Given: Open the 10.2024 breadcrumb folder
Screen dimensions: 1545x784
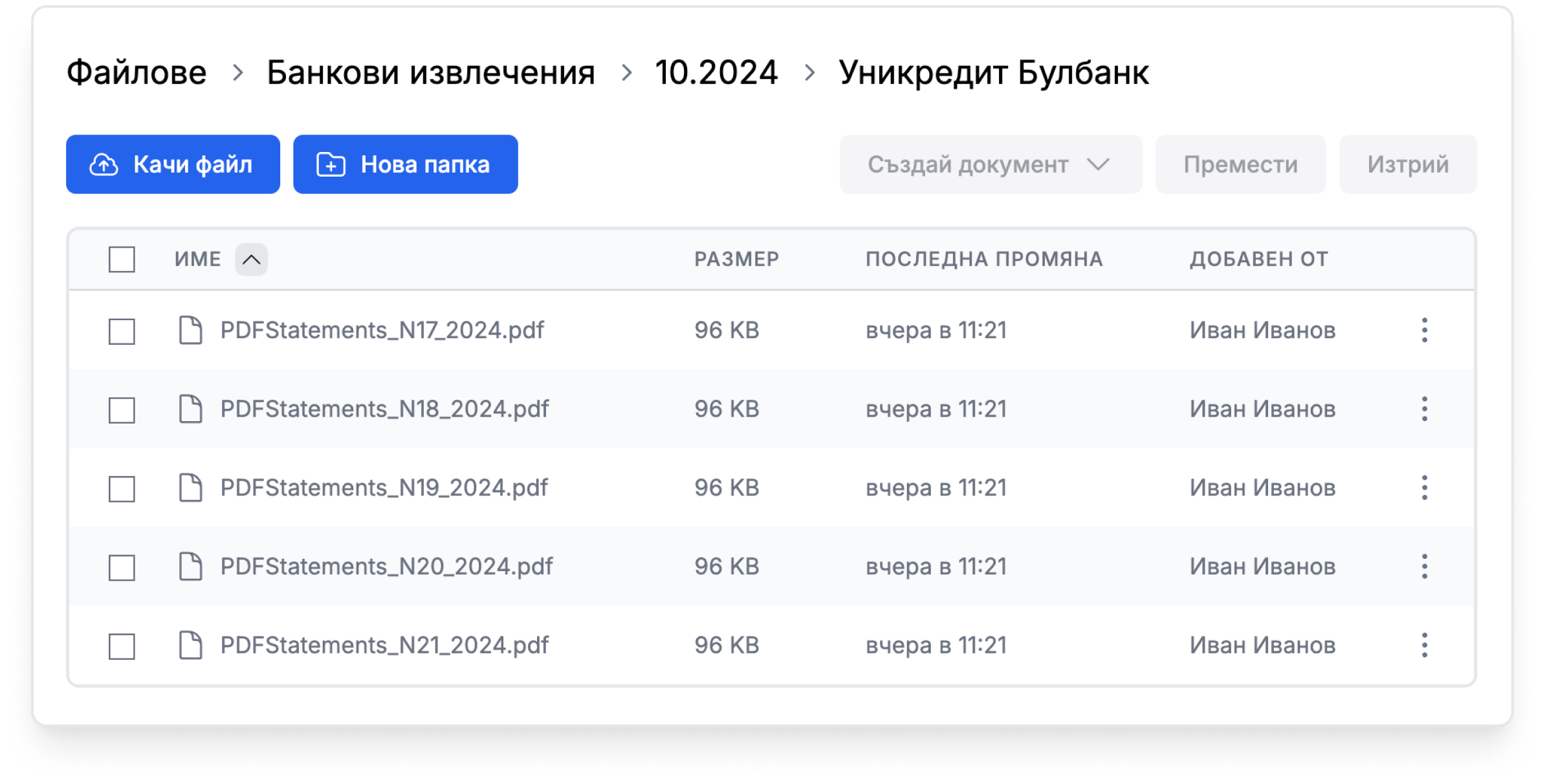Looking at the screenshot, I should pyautogui.click(x=716, y=72).
